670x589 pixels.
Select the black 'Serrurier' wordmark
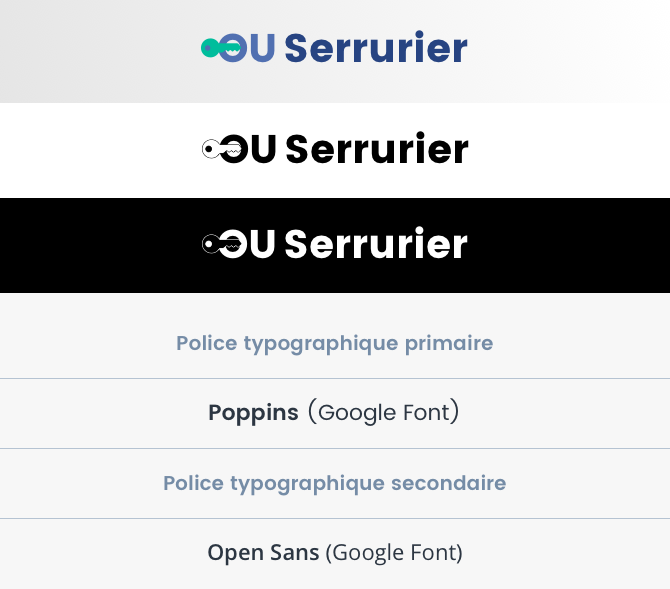coord(377,148)
